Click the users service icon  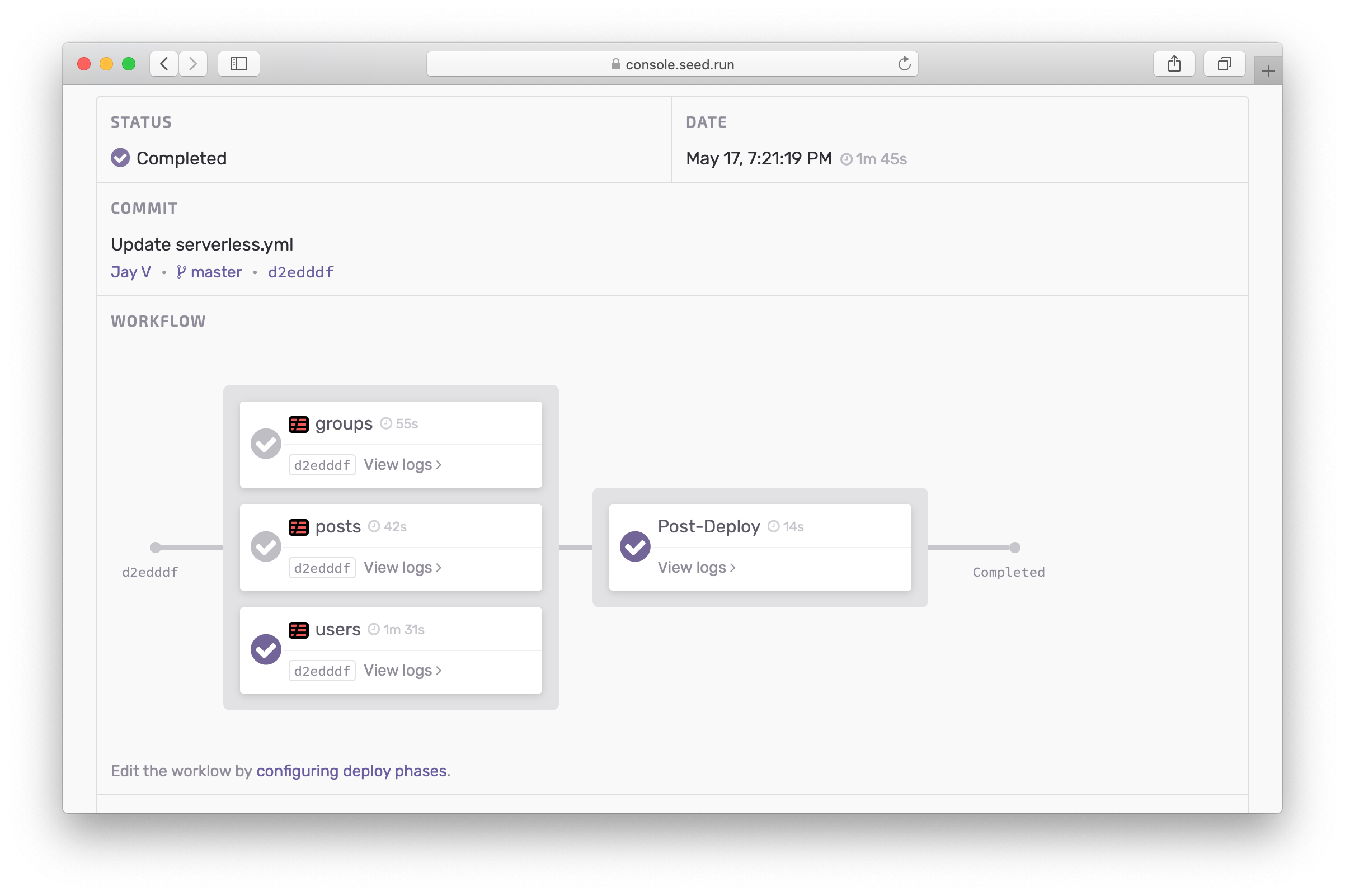click(299, 629)
